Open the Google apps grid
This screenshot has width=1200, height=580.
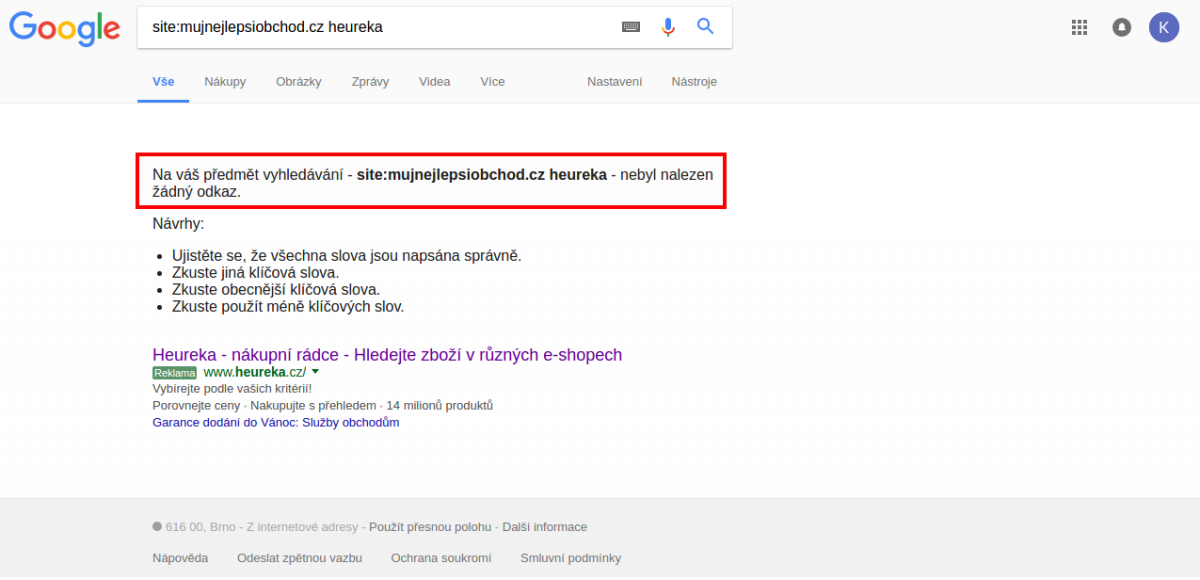tap(1079, 27)
